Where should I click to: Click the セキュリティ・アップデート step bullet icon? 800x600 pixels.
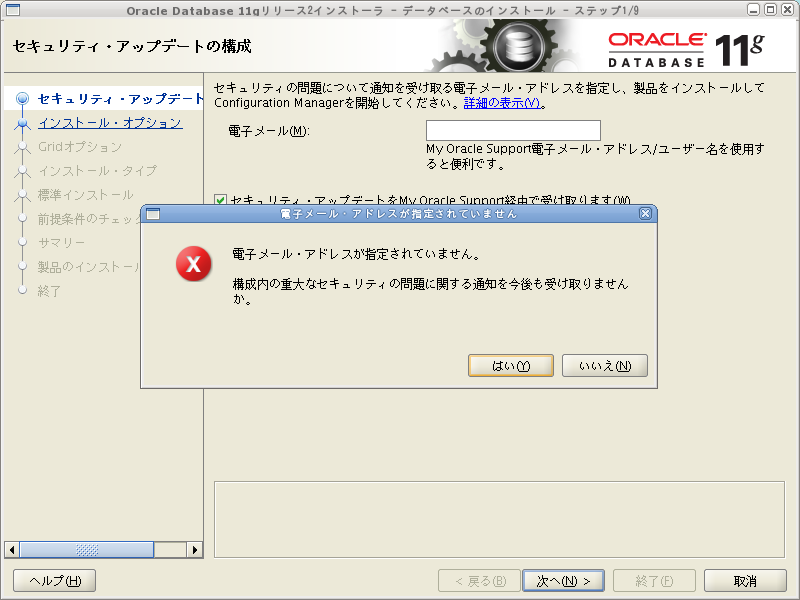pyautogui.click(x=22, y=98)
